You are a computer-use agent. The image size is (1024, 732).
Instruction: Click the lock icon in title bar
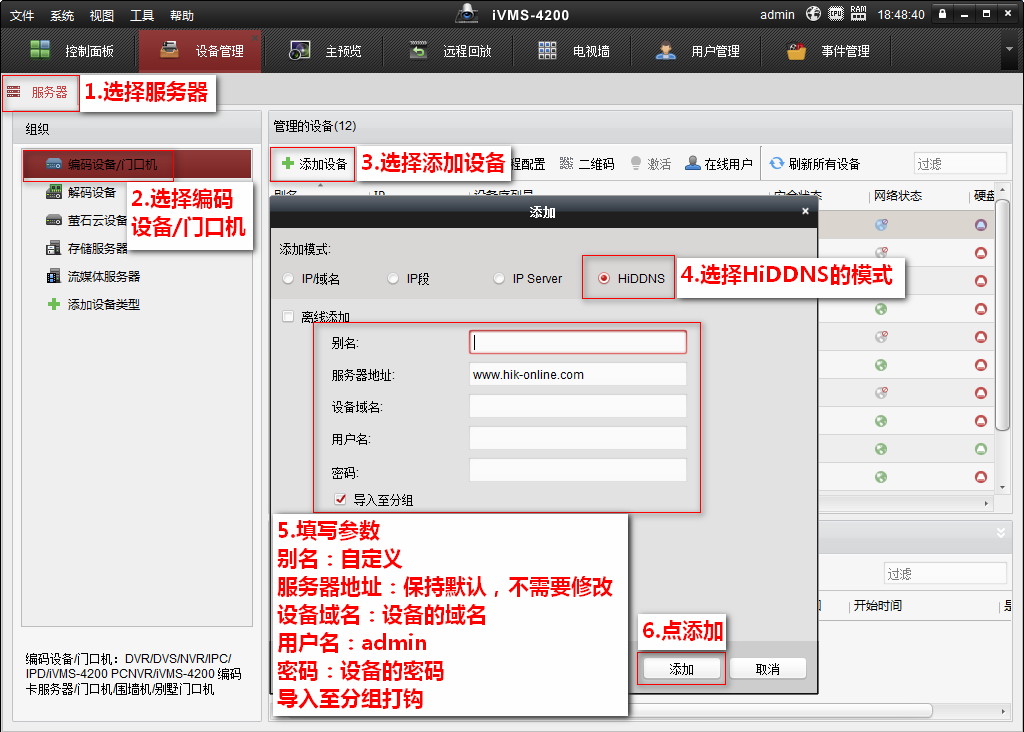942,14
